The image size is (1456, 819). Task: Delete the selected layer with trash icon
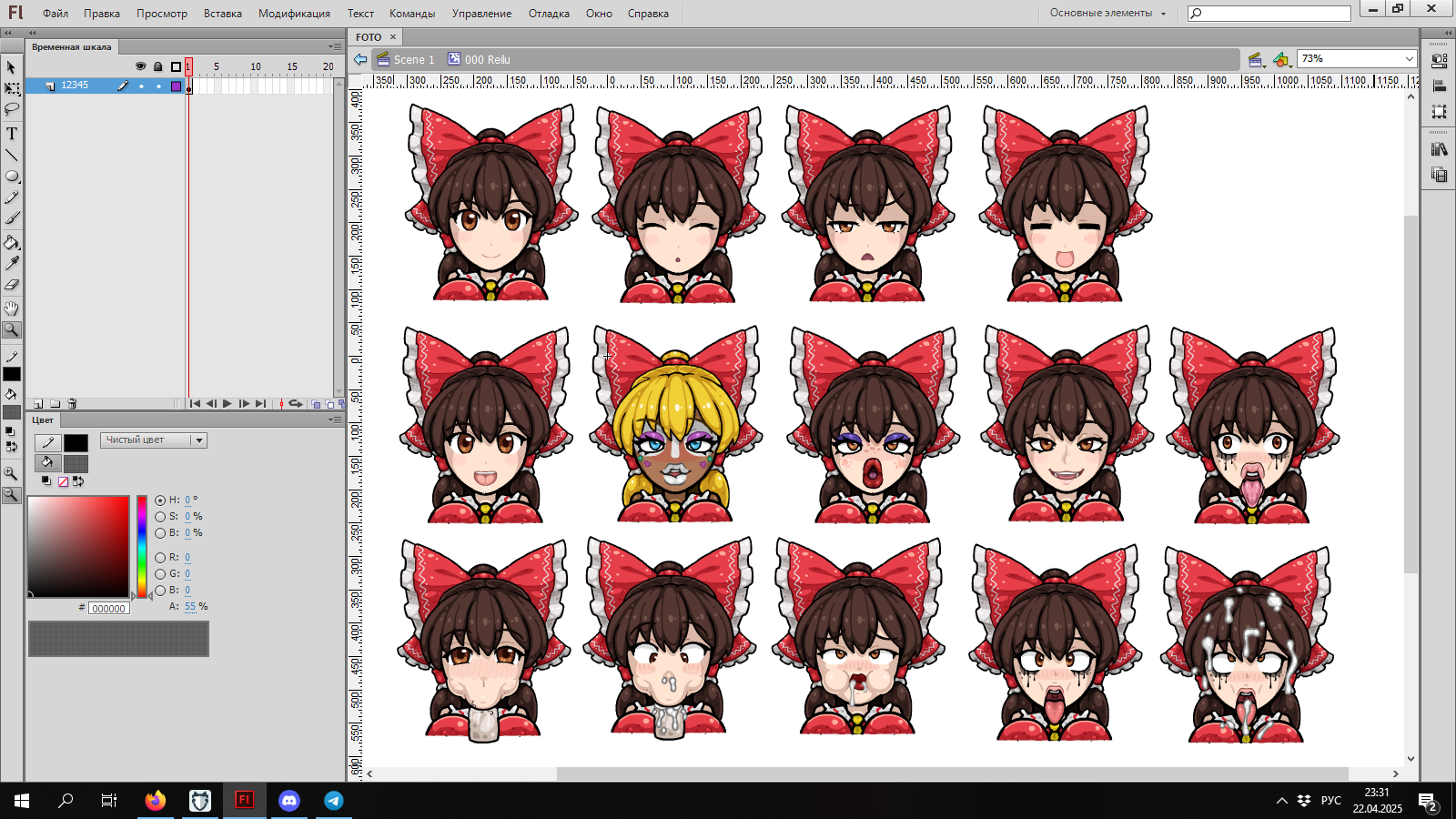[72, 403]
